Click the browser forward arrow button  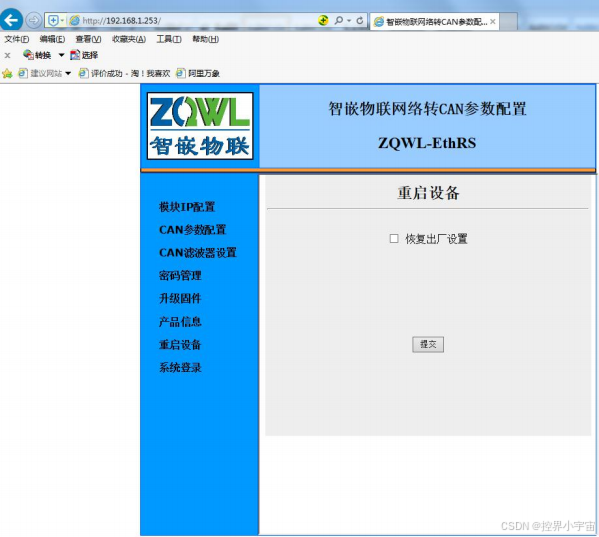coord(34,20)
